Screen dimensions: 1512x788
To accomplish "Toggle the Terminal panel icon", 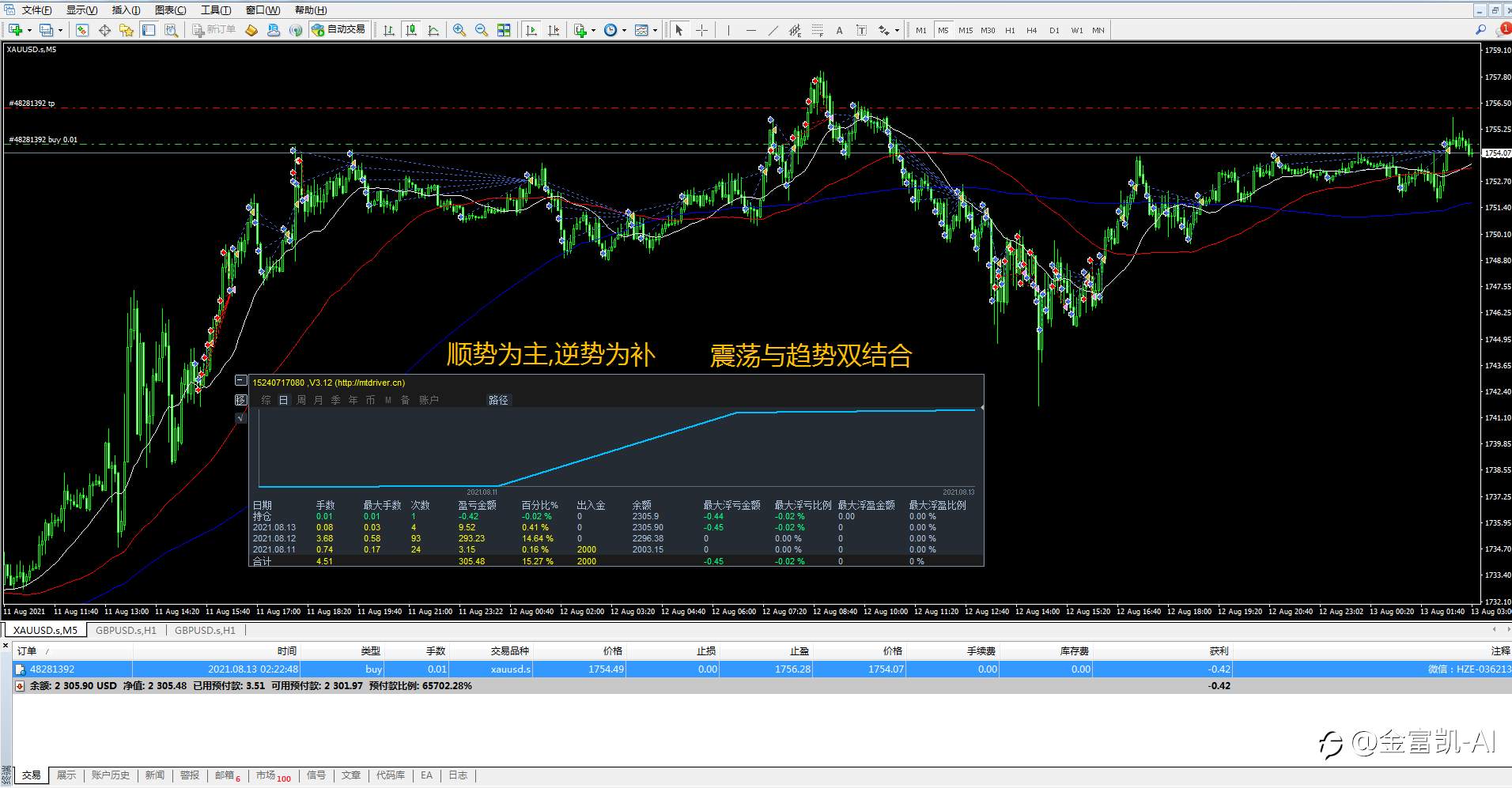I will [x=149, y=30].
